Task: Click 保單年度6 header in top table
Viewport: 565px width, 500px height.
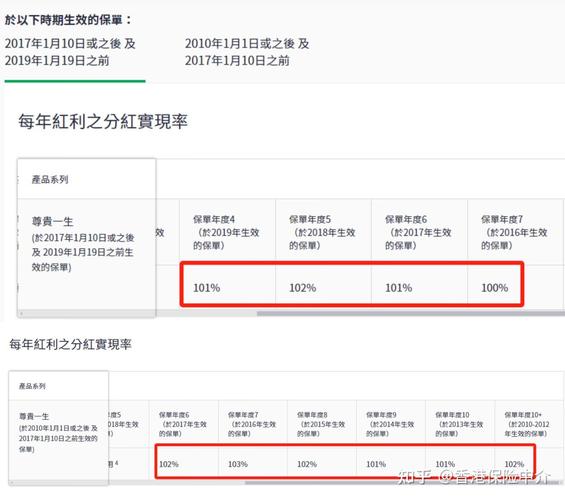Action: pos(418,232)
